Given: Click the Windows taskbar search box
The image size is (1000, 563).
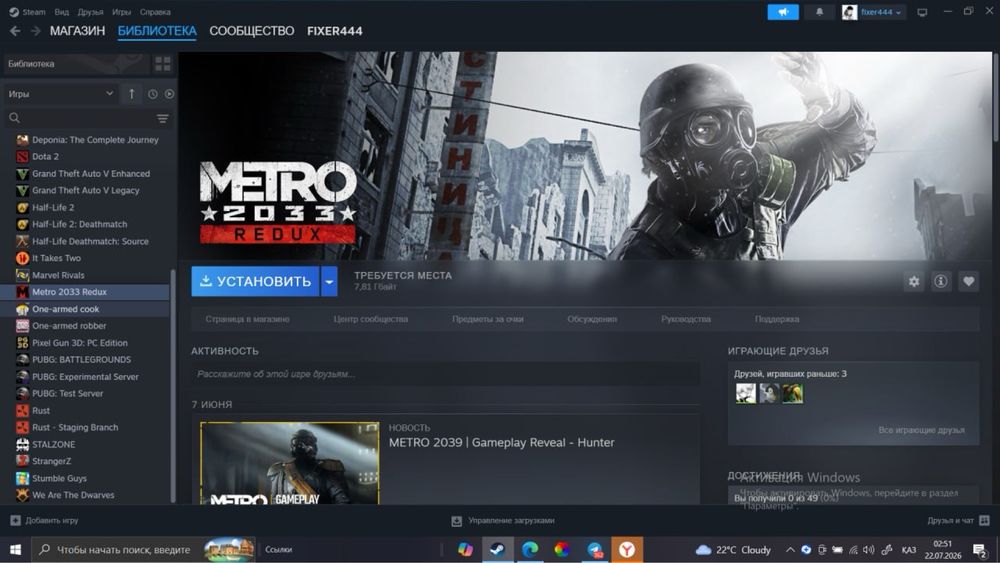Looking at the screenshot, I should tap(143, 549).
